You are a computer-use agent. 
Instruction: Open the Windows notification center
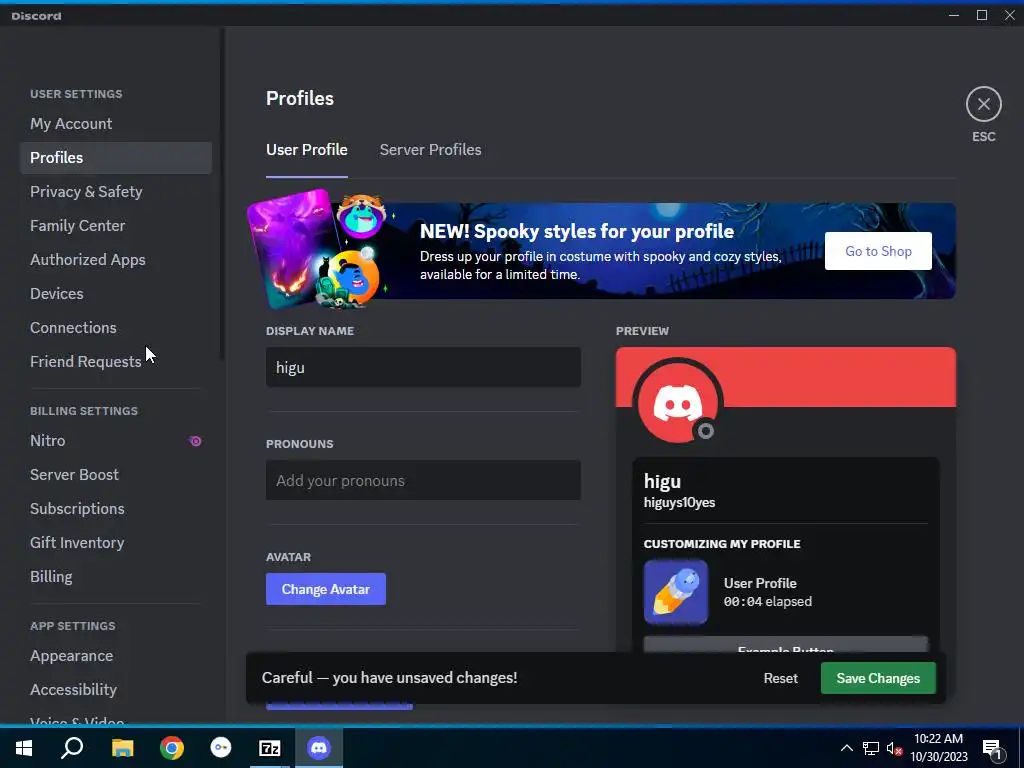[993, 748]
